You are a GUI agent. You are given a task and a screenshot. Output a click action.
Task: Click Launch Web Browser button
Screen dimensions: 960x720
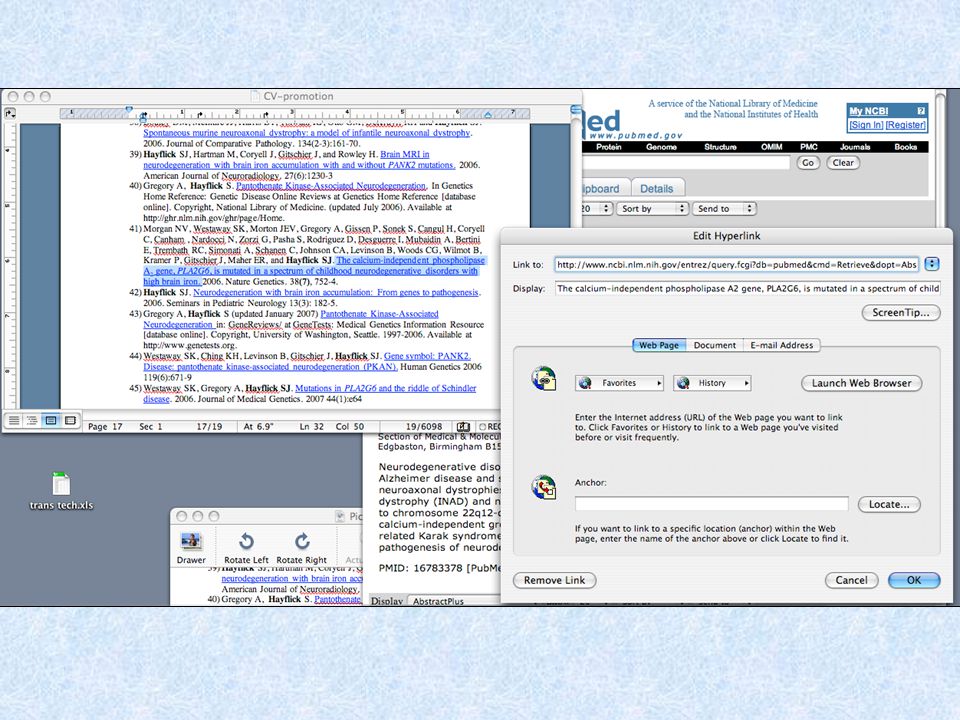tap(861, 383)
